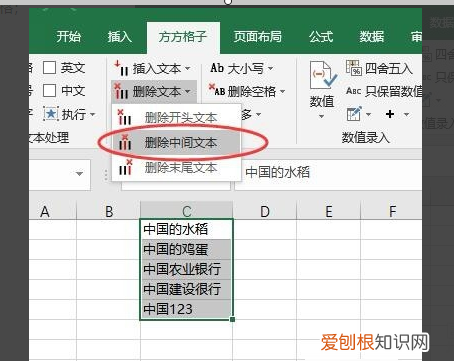The image size is (454, 361).
Task: Select column A header
Action: click(x=53, y=211)
